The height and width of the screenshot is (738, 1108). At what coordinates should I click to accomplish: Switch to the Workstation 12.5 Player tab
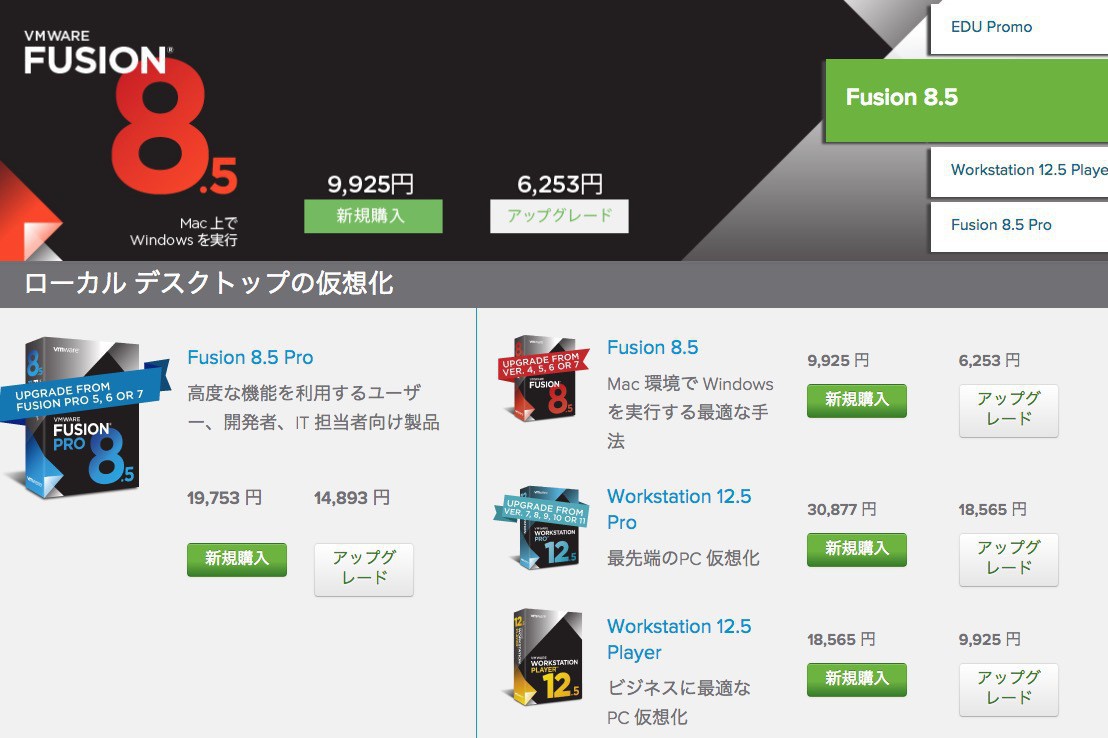tap(1019, 170)
